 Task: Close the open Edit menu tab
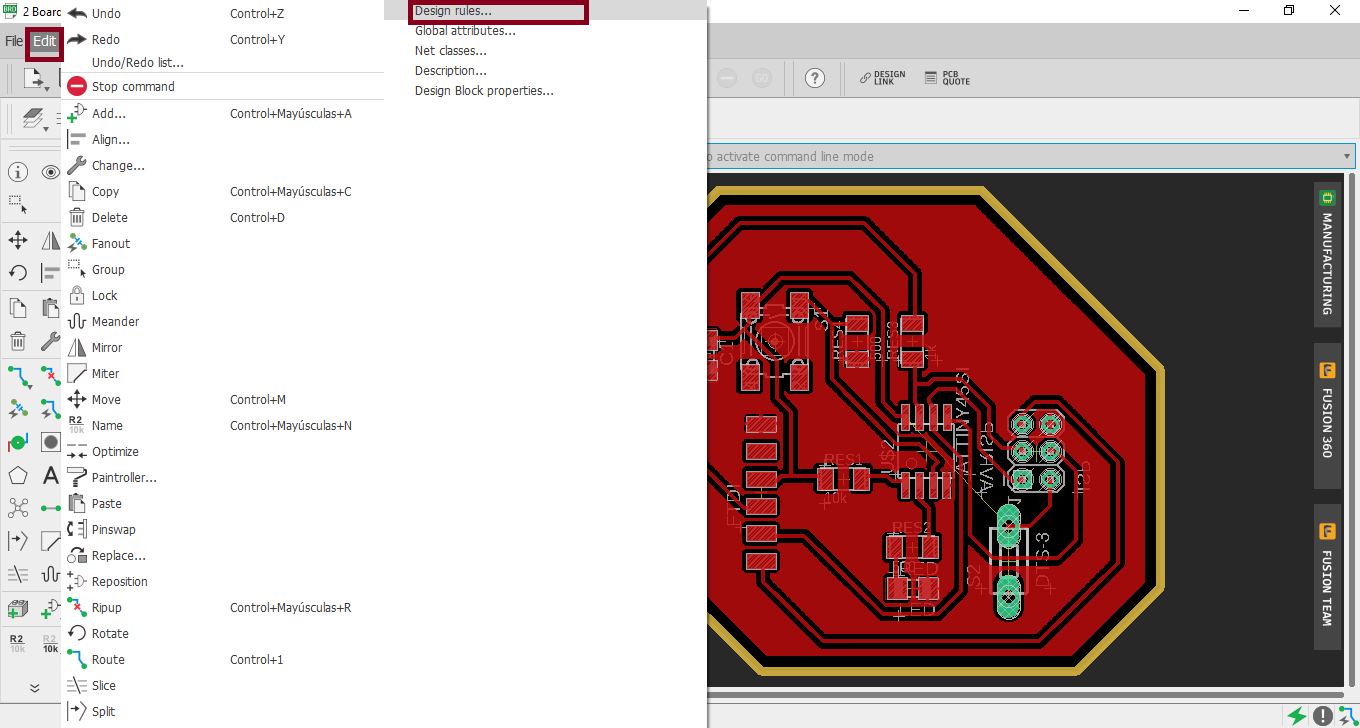click(44, 42)
